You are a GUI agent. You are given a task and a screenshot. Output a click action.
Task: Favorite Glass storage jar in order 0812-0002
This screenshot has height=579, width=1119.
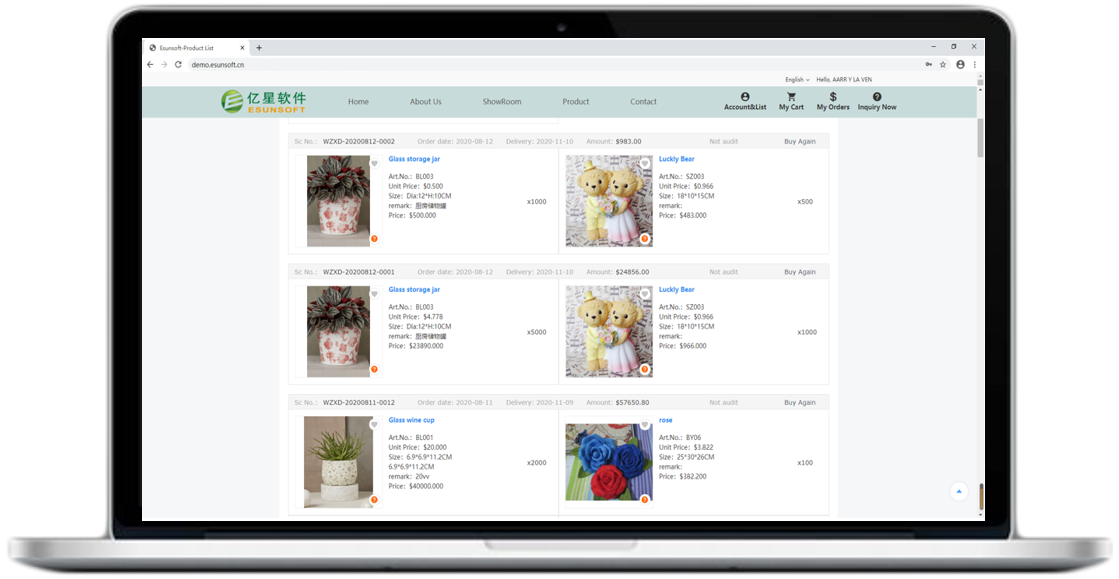click(374, 163)
